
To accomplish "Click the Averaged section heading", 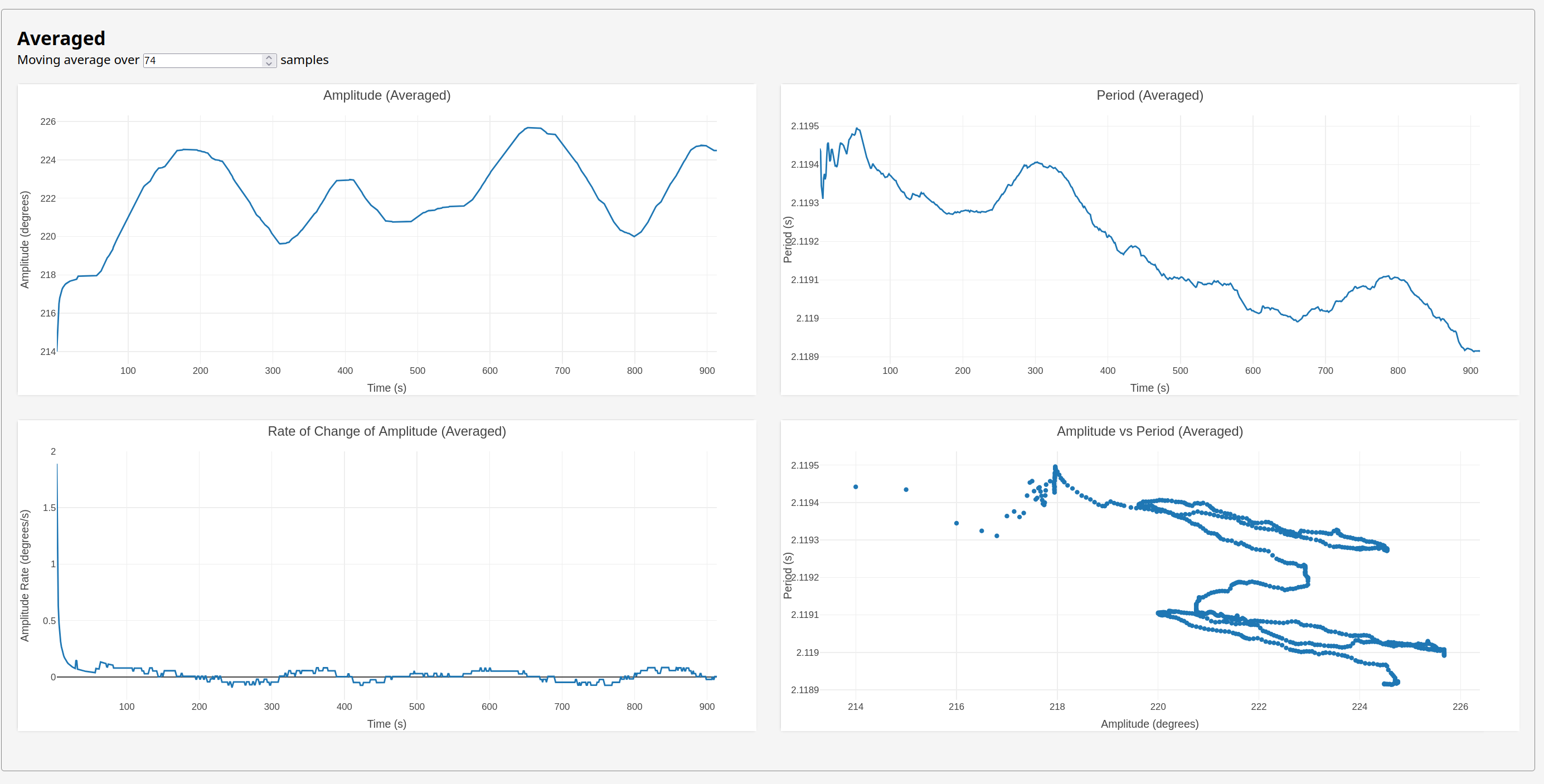I will pyautogui.click(x=61, y=38).
